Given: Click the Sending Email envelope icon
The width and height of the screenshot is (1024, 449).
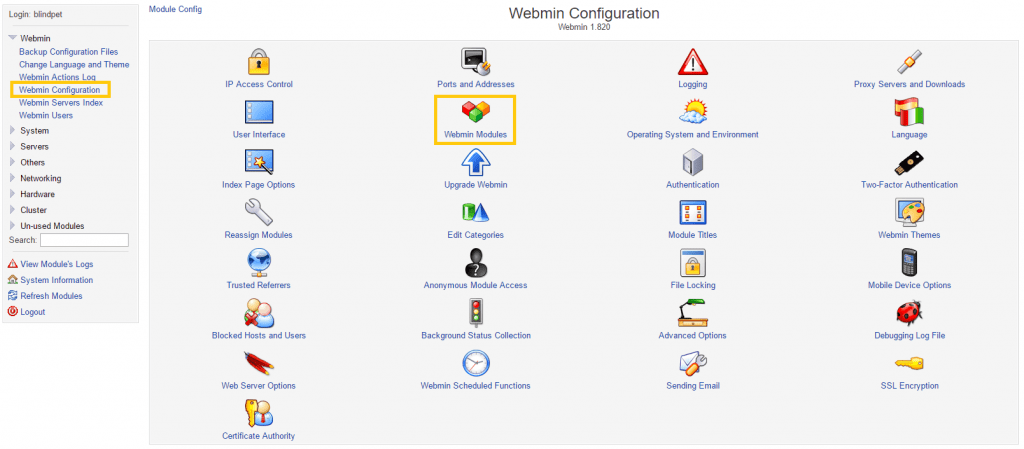Looking at the screenshot, I should click(692, 364).
